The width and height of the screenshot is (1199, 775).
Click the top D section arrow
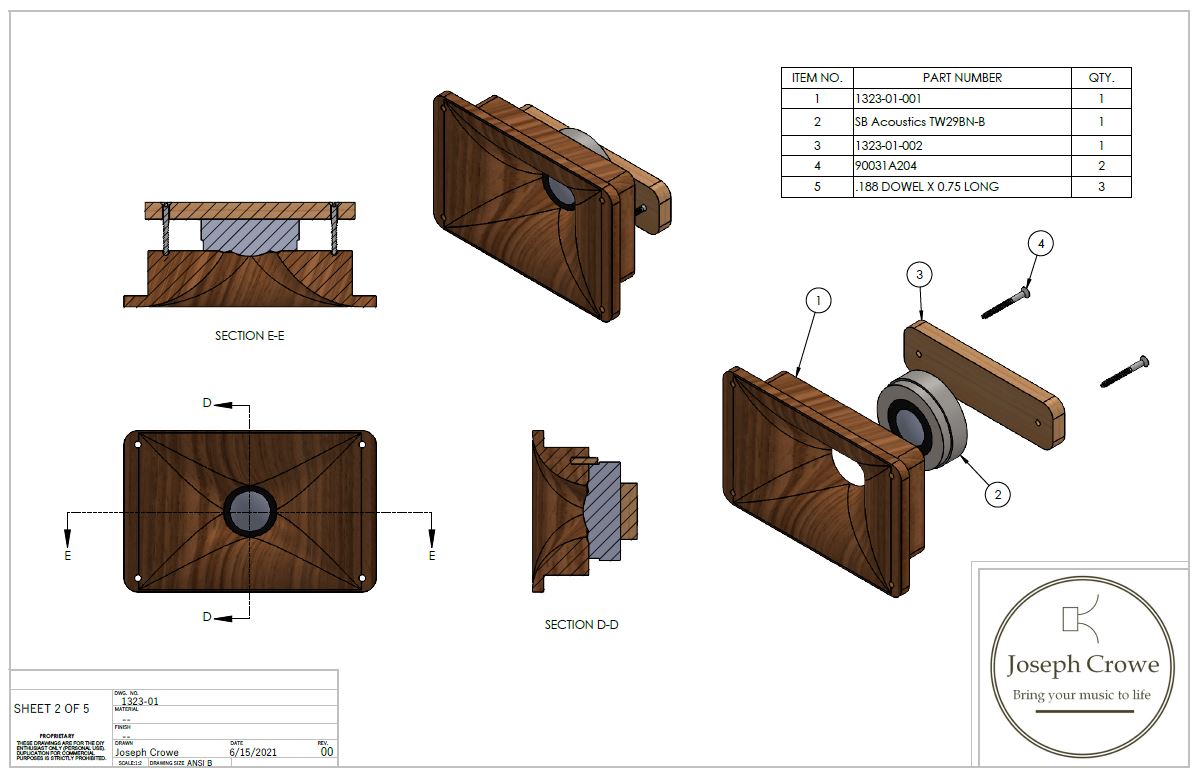pyautogui.click(x=222, y=404)
